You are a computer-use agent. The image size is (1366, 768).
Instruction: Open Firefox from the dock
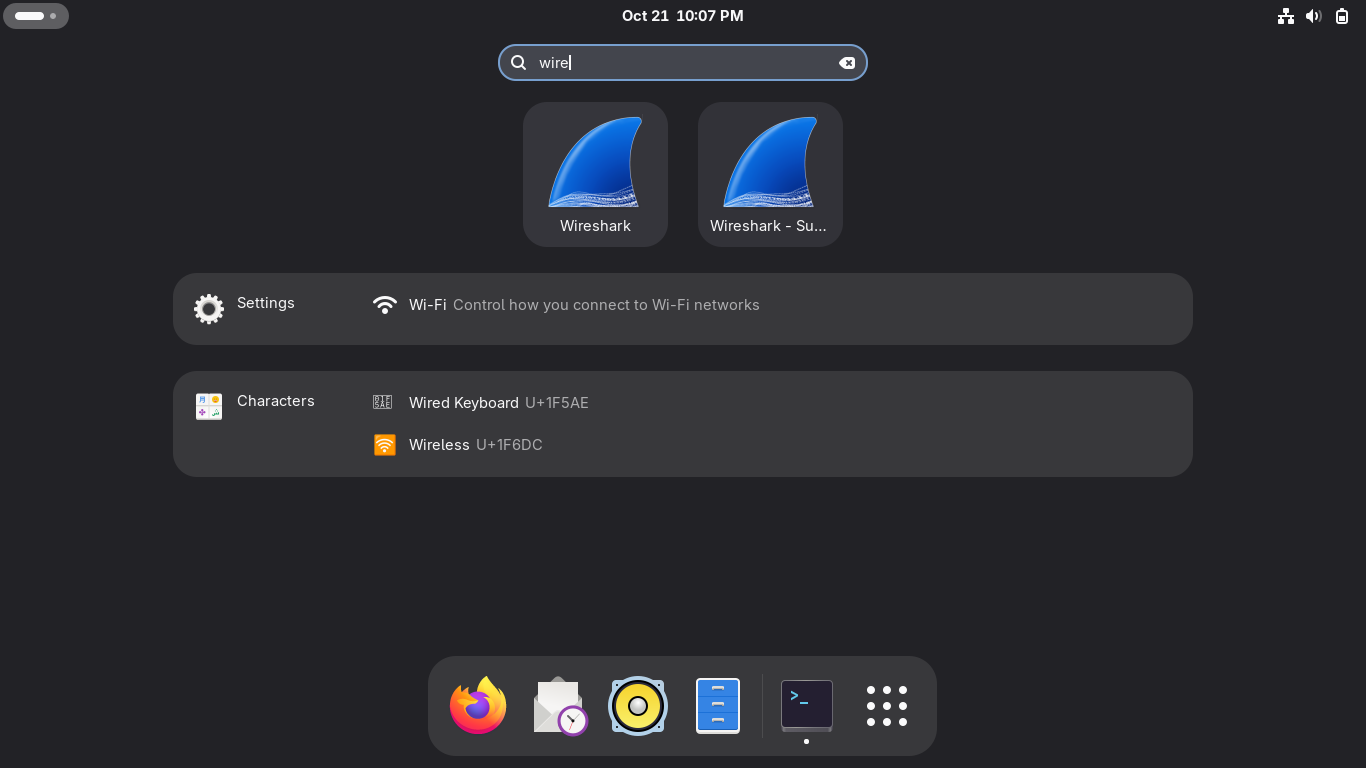coord(478,705)
